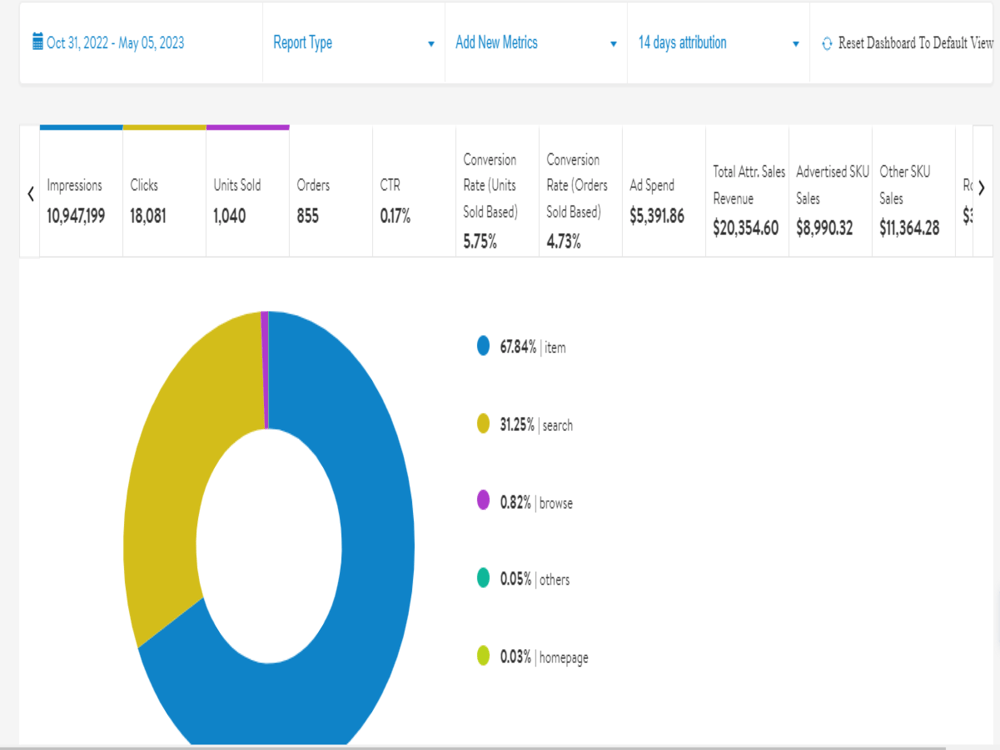Open the 14 days attribution dropdown
Viewport: 1000px width, 750px height.
719,43
